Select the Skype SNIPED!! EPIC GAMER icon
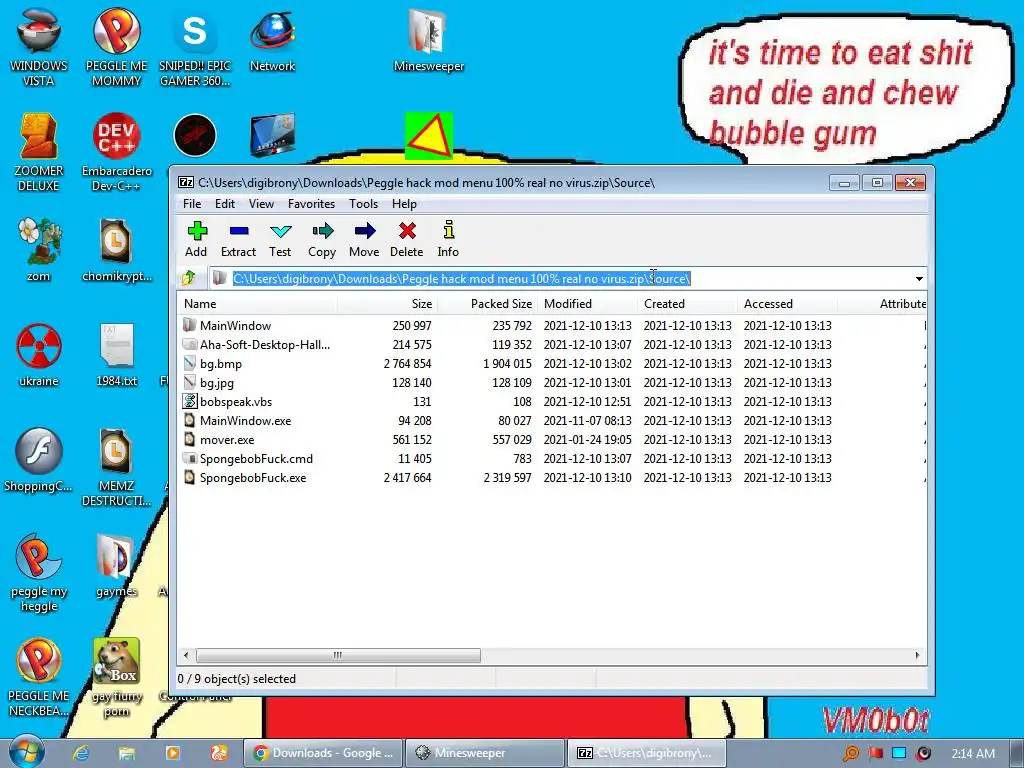The image size is (1024, 768). tap(195, 47)
